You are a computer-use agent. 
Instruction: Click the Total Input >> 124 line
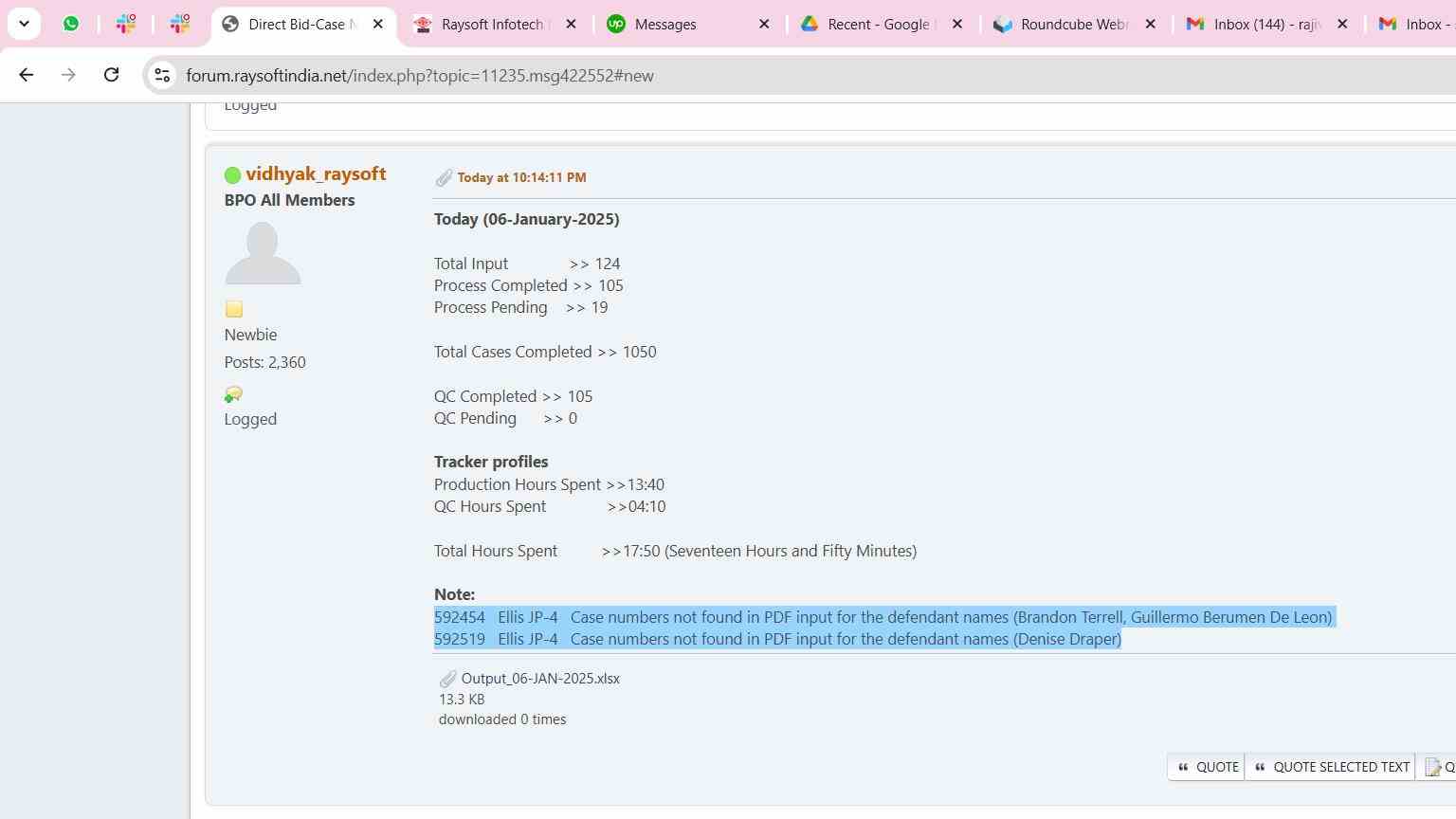[527, 264]
